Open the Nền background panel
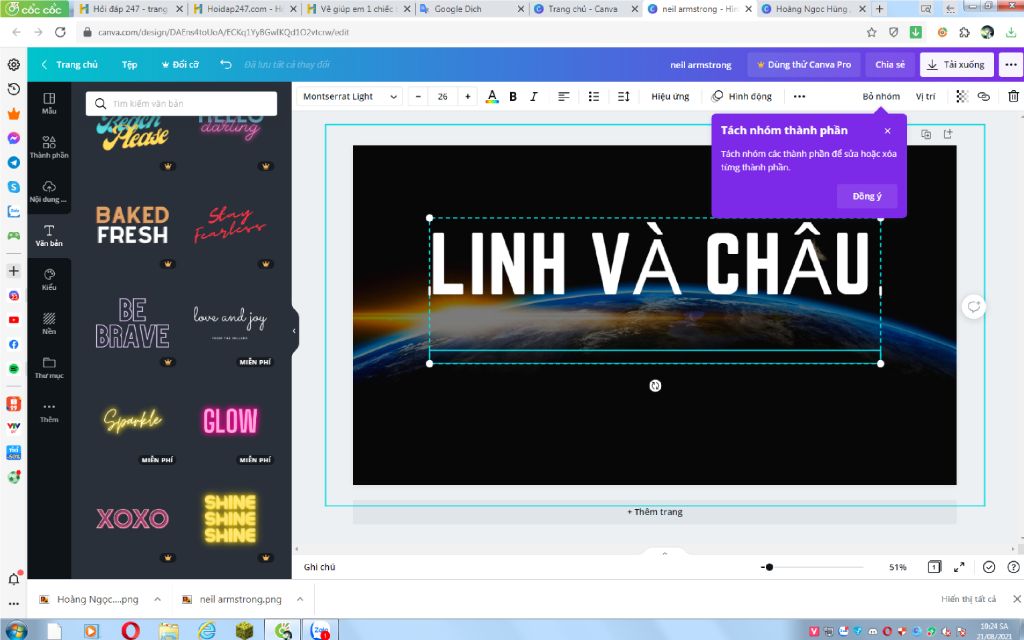This screenshot has width=1024, height=640. point(49,323)
